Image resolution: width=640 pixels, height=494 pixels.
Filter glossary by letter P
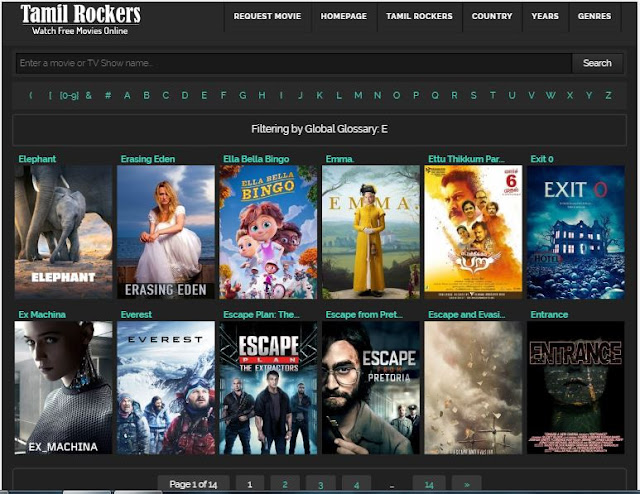tap(416, 96)
